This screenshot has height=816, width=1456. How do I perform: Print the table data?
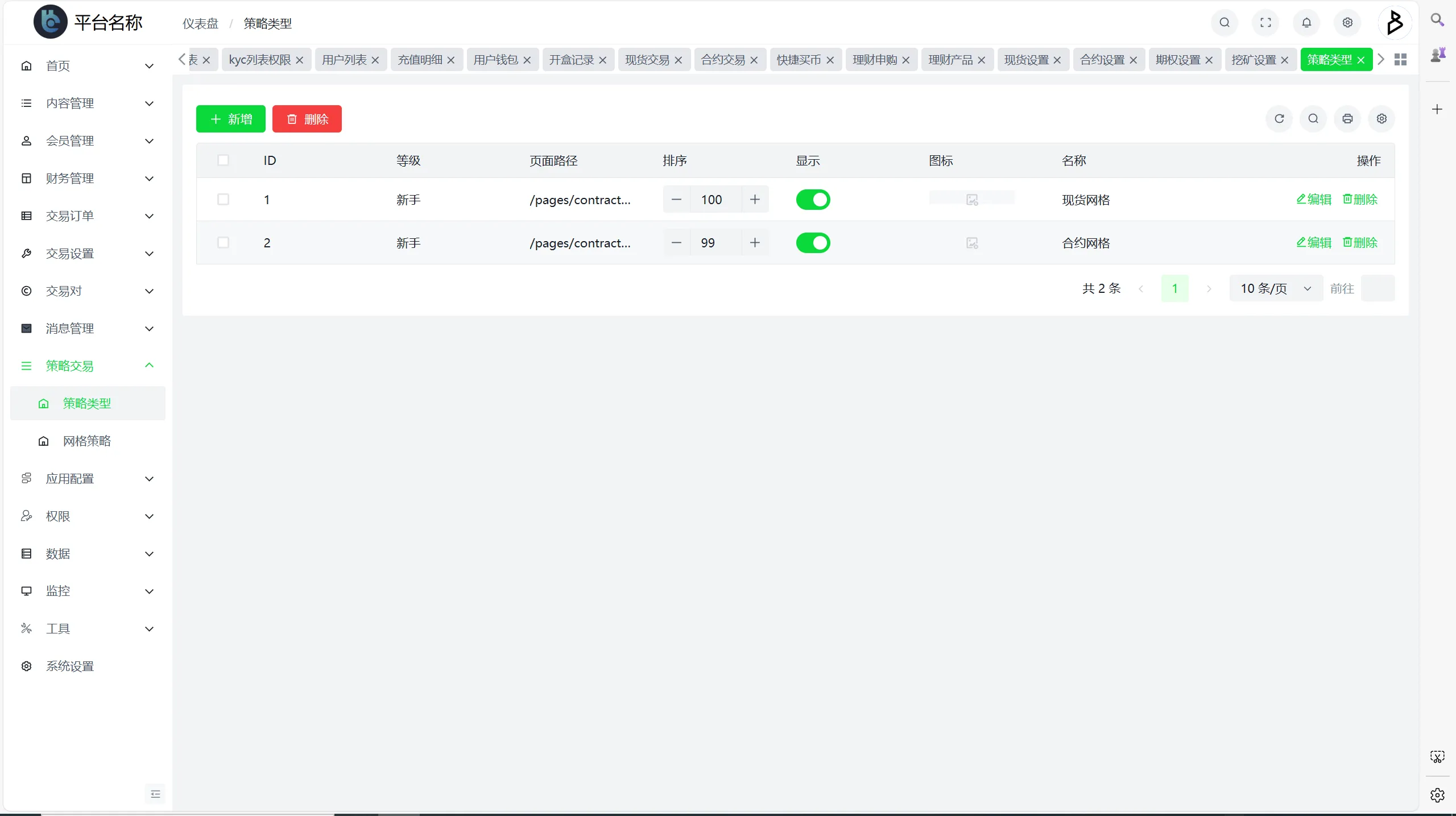coord(1347,119)
